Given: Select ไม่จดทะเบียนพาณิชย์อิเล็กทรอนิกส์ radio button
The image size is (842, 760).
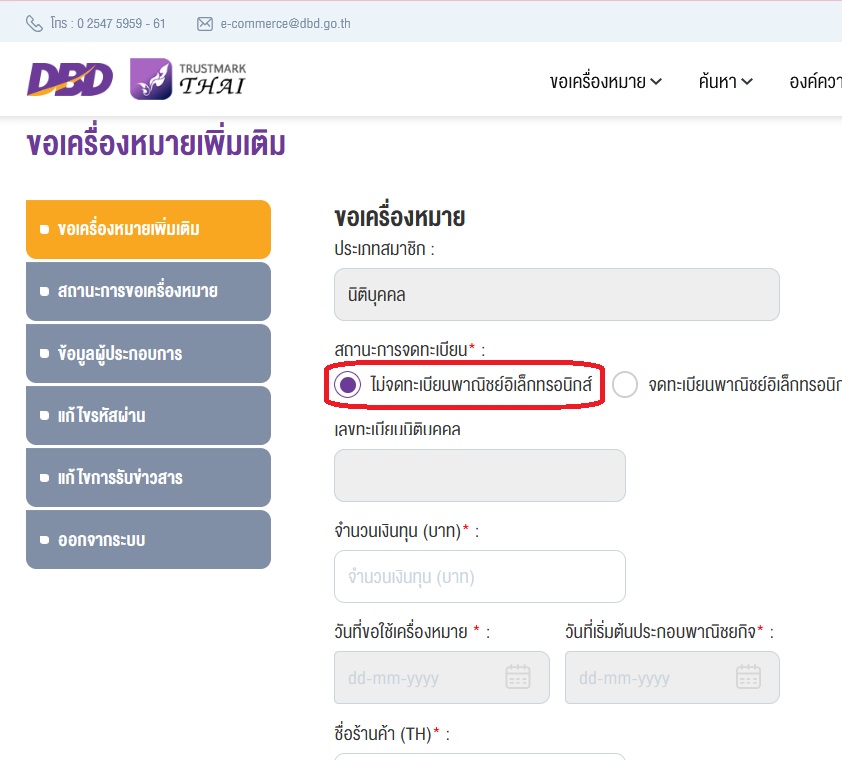Looking at the screenshot, I should tap(347, 385).
